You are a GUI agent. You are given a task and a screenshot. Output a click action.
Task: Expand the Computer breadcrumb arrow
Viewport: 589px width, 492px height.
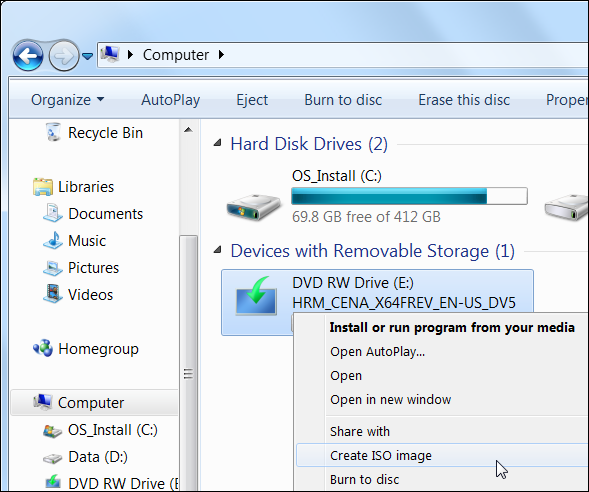click(221, 55)
